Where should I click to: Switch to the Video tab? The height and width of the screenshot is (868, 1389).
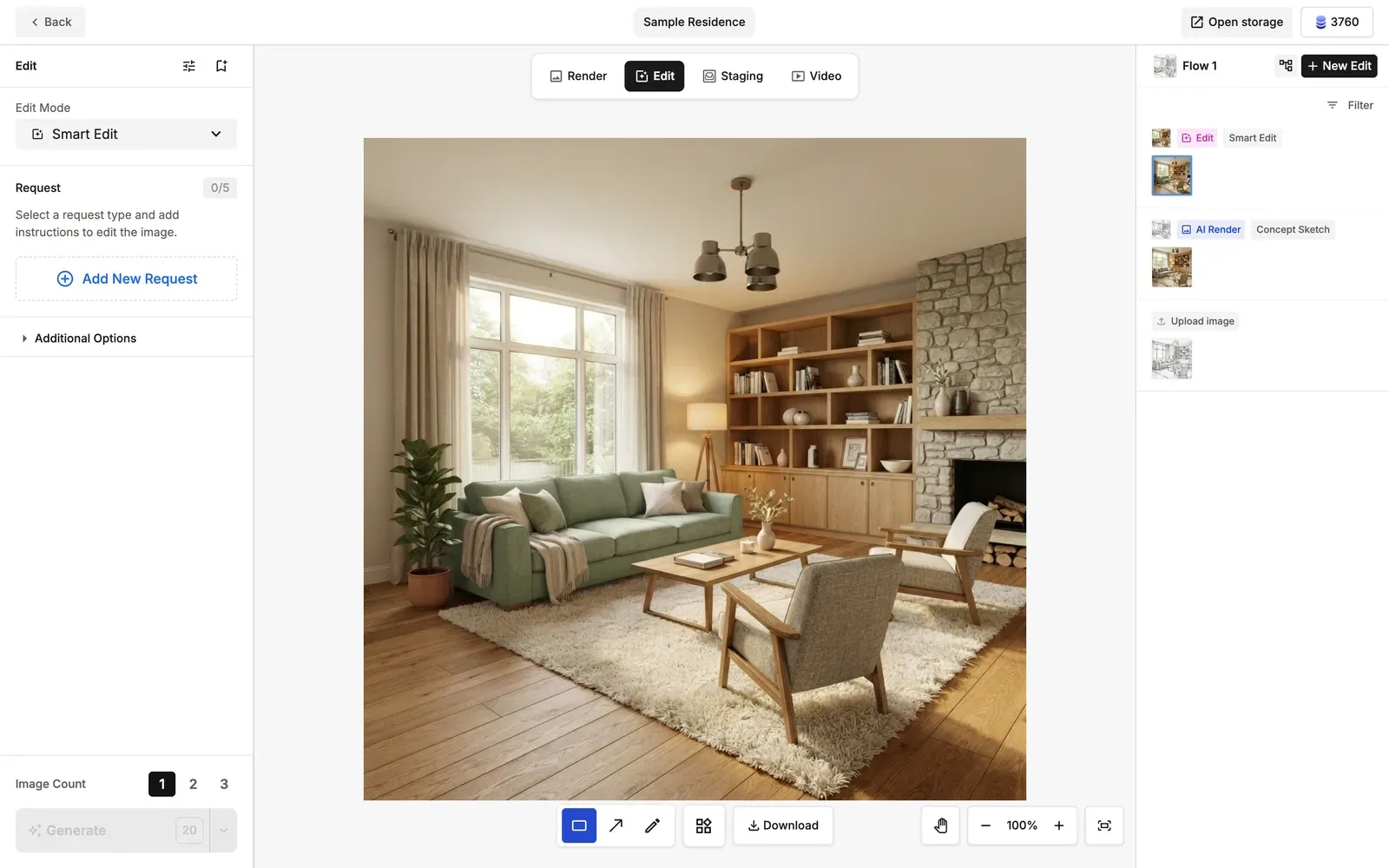pyautogui.click(x=816, y=76)
